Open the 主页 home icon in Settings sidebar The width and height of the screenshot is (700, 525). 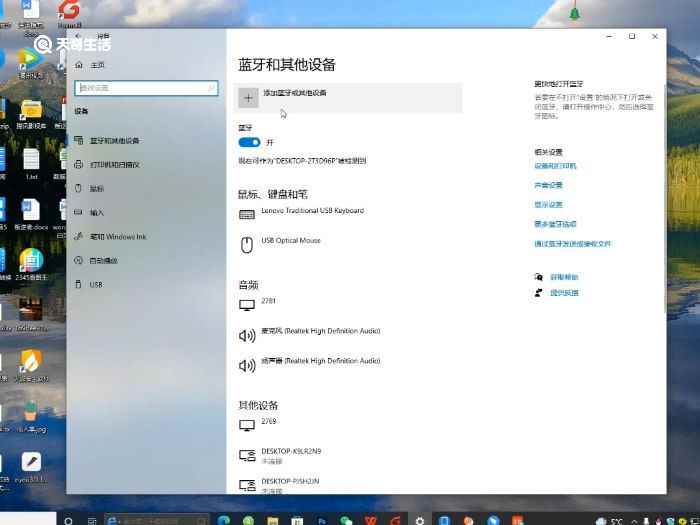[x=79, y=65]
